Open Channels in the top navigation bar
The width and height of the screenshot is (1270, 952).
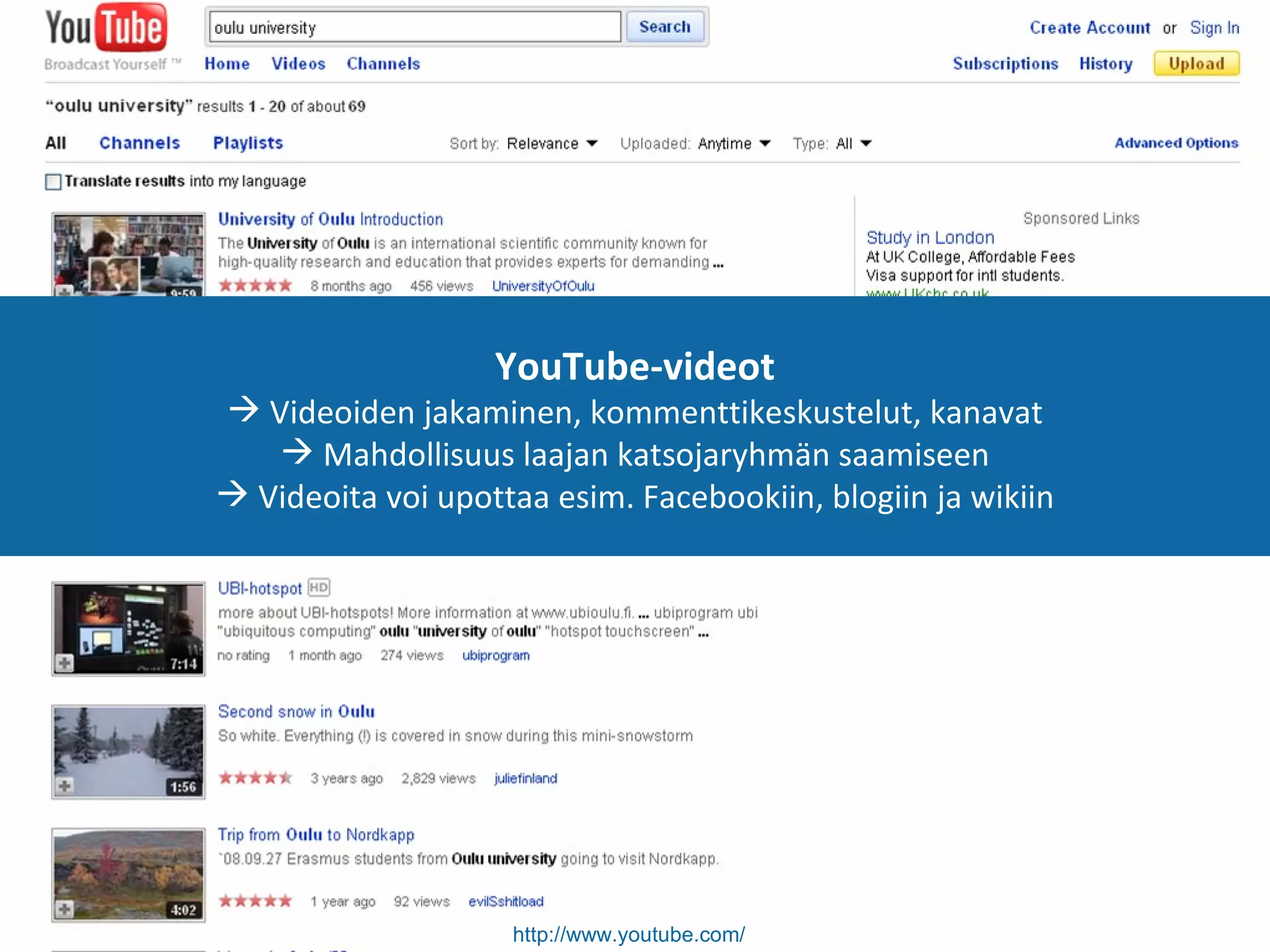(383, 64)
